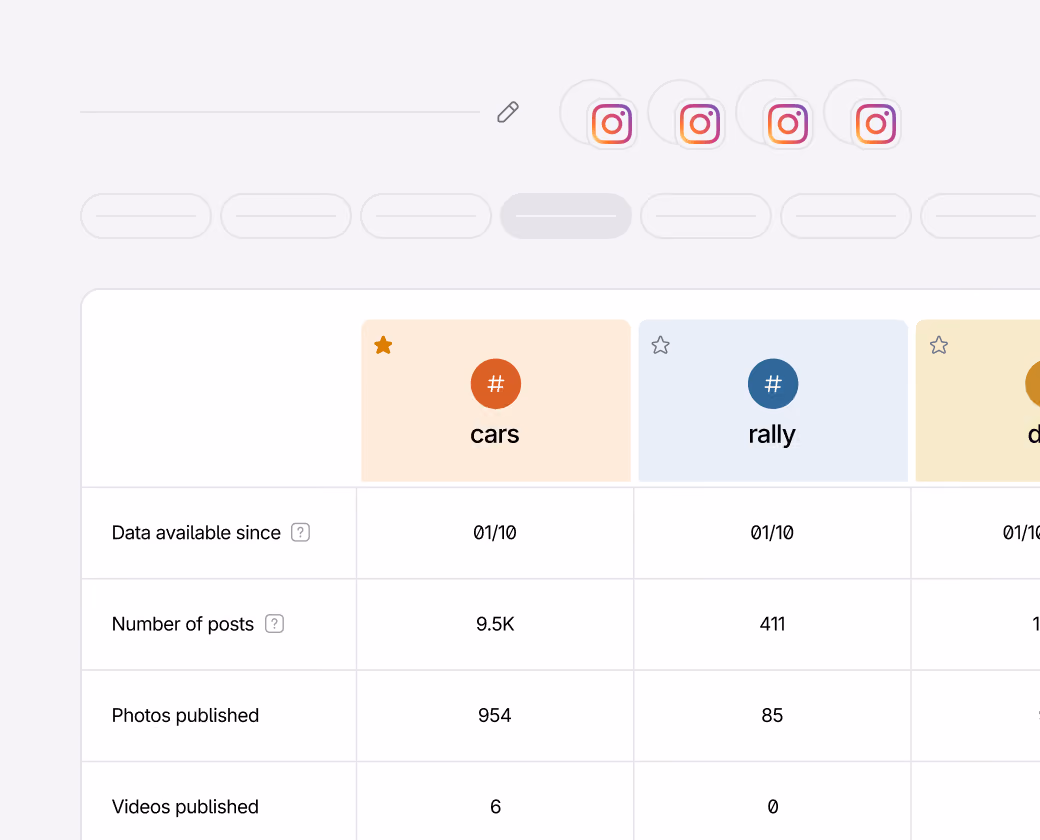Click the 954 photos value for cars

(495, 715)
